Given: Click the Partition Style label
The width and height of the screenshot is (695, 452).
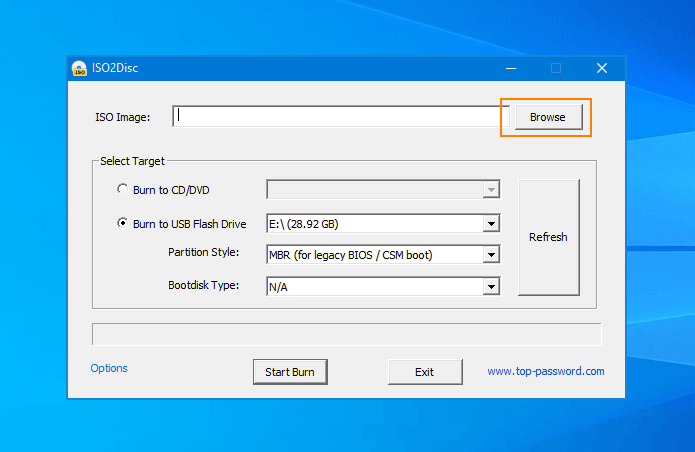Looking at the screenshot, I should 203,252.
